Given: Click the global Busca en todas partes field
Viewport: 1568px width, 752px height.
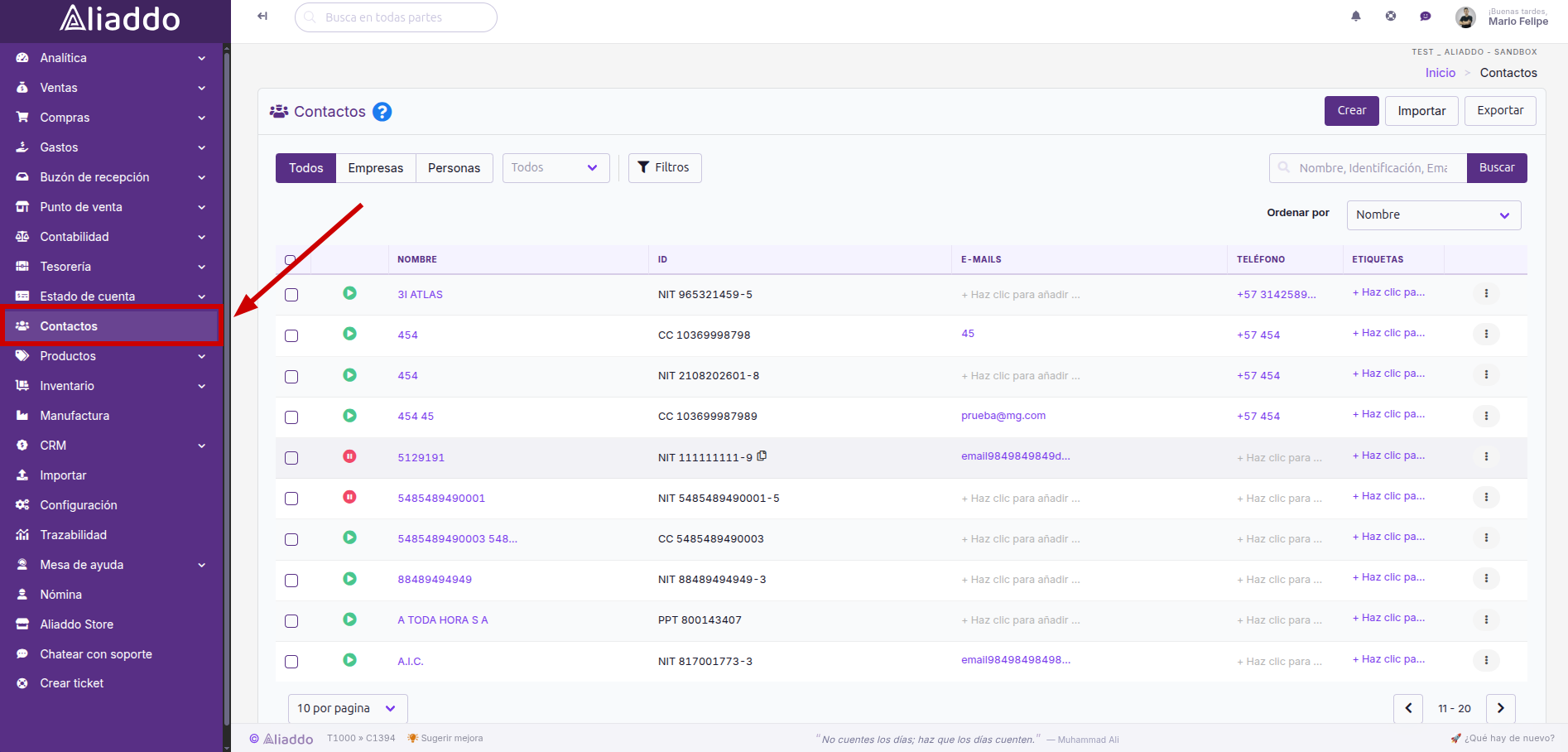Looking at the screenshot, I should click(396, 17).
